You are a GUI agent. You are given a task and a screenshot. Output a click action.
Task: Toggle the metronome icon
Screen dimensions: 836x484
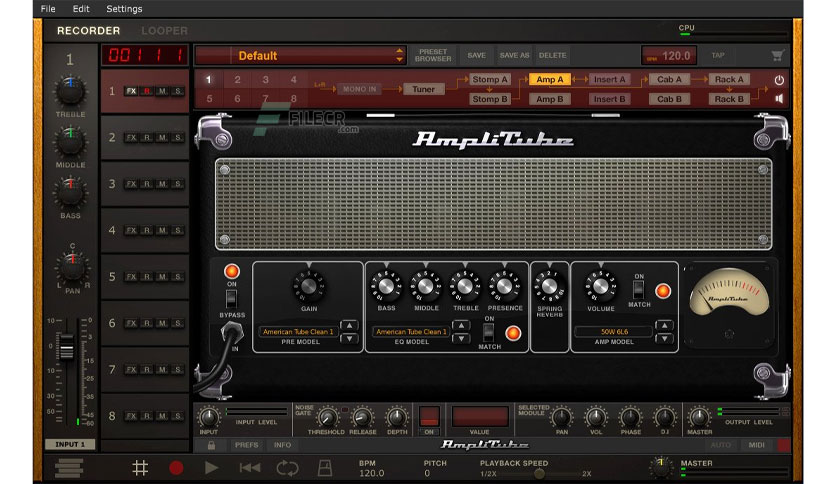click(x=324, y=468)
